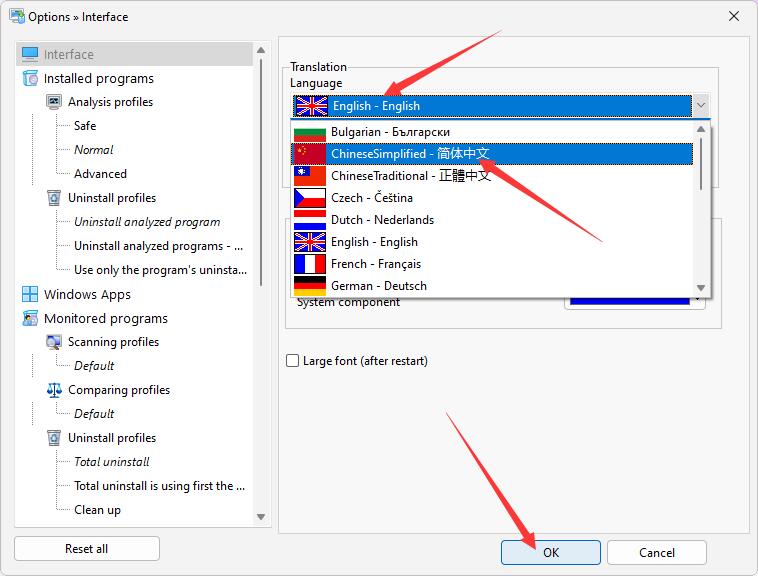Close the Options dialog window
This screenshot has height=576, width=758.
[733, 16]
